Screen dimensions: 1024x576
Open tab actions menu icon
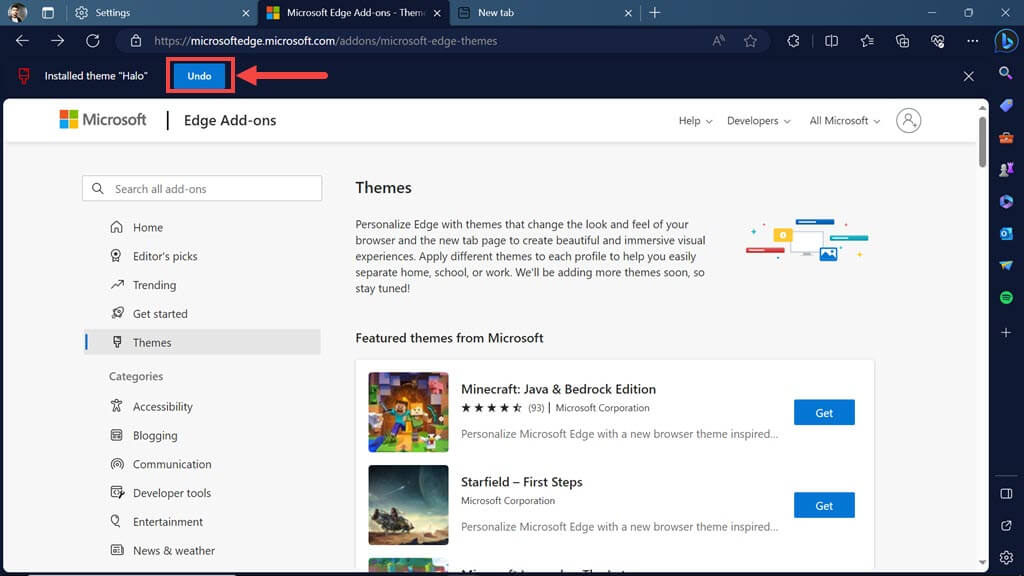click(48, 12)
